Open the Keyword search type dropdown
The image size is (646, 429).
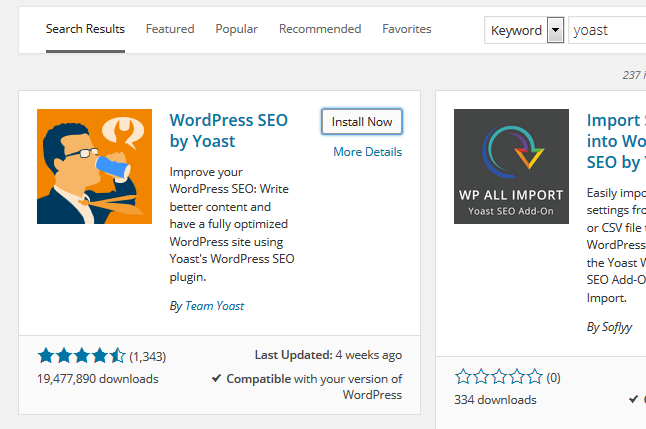[524, 30]
